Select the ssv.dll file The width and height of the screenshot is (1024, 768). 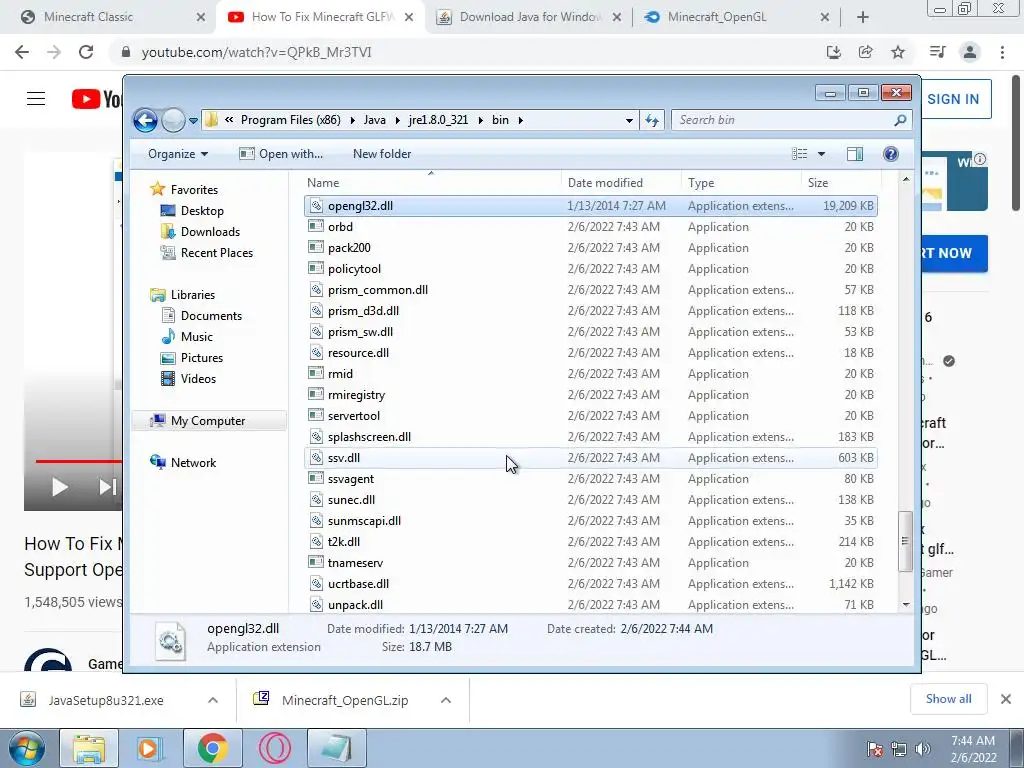[x=590, y=458]
